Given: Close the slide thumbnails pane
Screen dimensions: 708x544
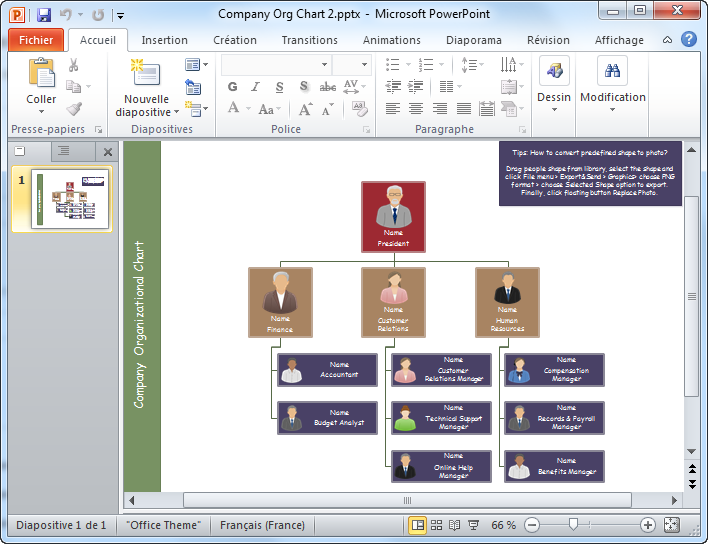Looking at the screenshot, I should coord(107,152).
